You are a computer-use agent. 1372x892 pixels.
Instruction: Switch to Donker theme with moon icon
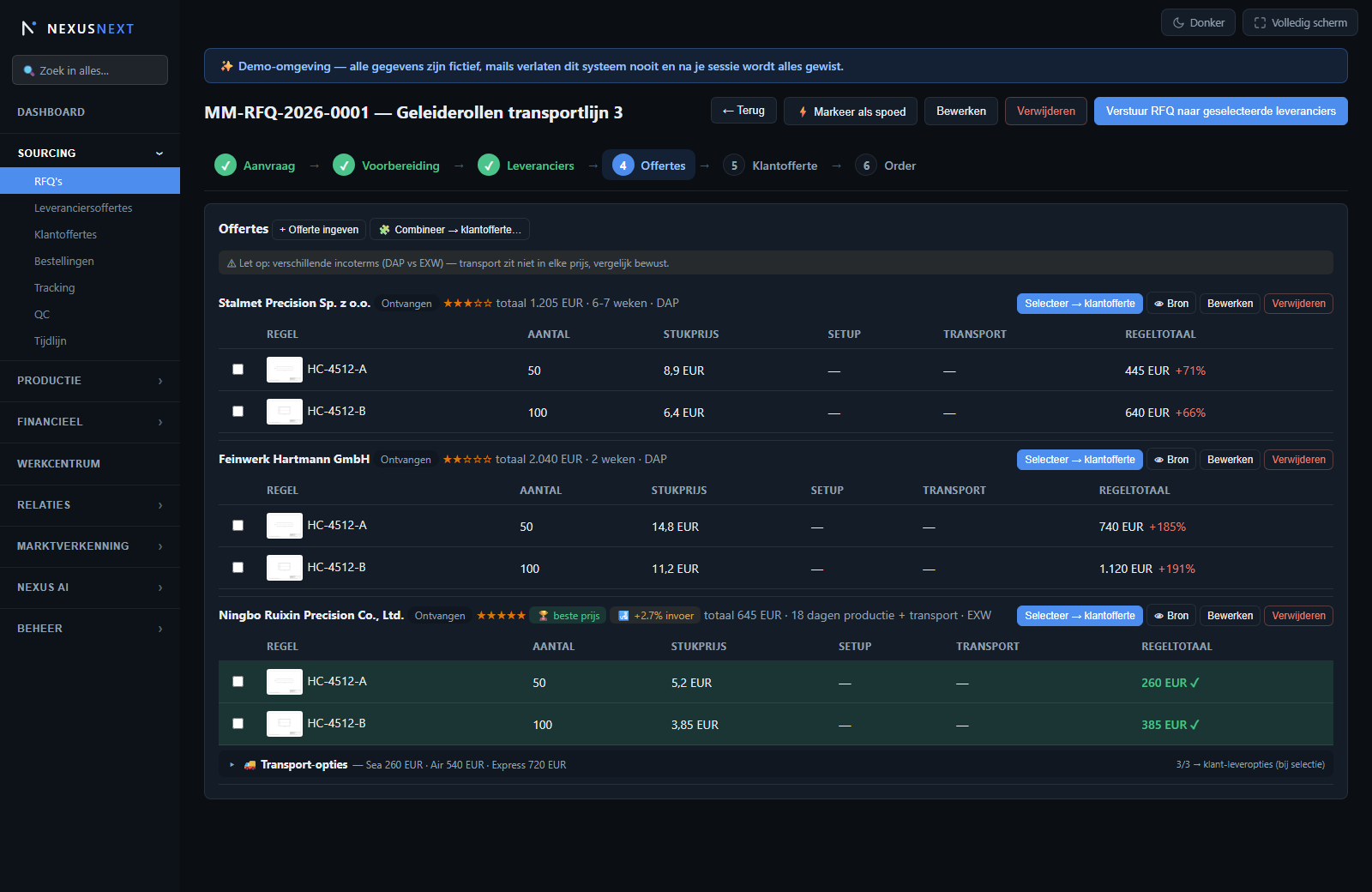pos(1198,23)
